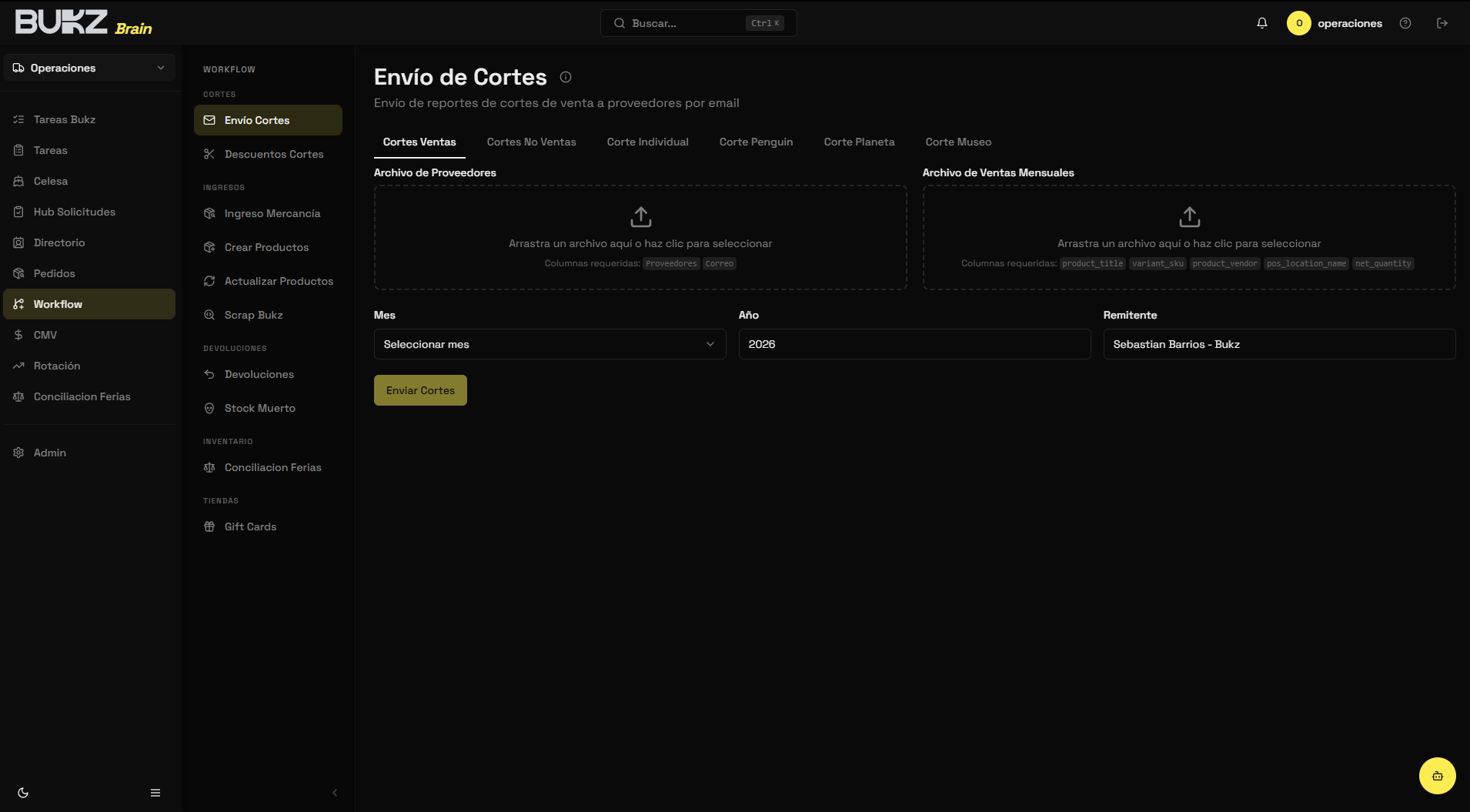Click the net_quantity column tag

tap(1383, 263)
